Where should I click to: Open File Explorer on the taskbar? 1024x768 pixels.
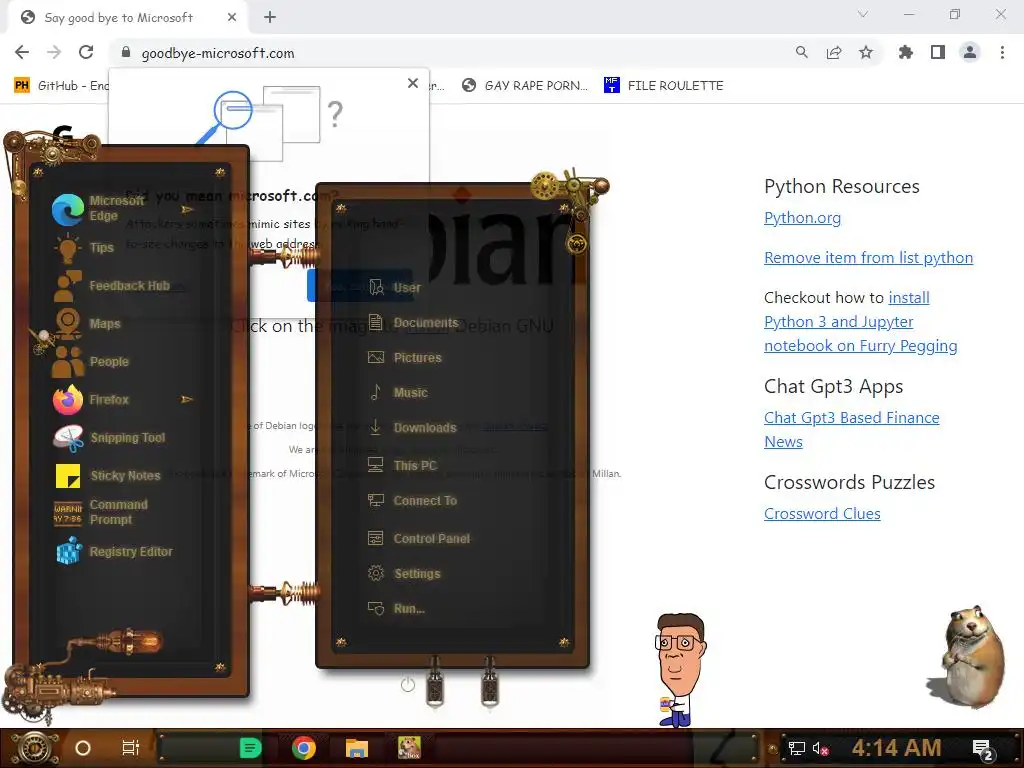[x=357, y=748]
